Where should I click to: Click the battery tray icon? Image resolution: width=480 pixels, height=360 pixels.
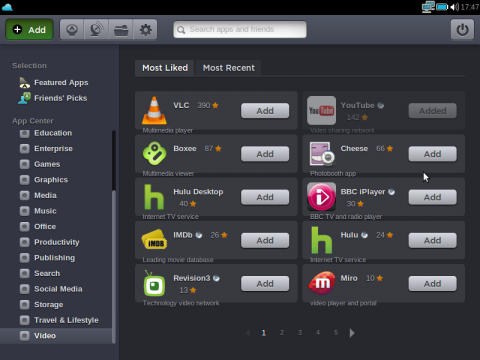click(x=442, y=7)
